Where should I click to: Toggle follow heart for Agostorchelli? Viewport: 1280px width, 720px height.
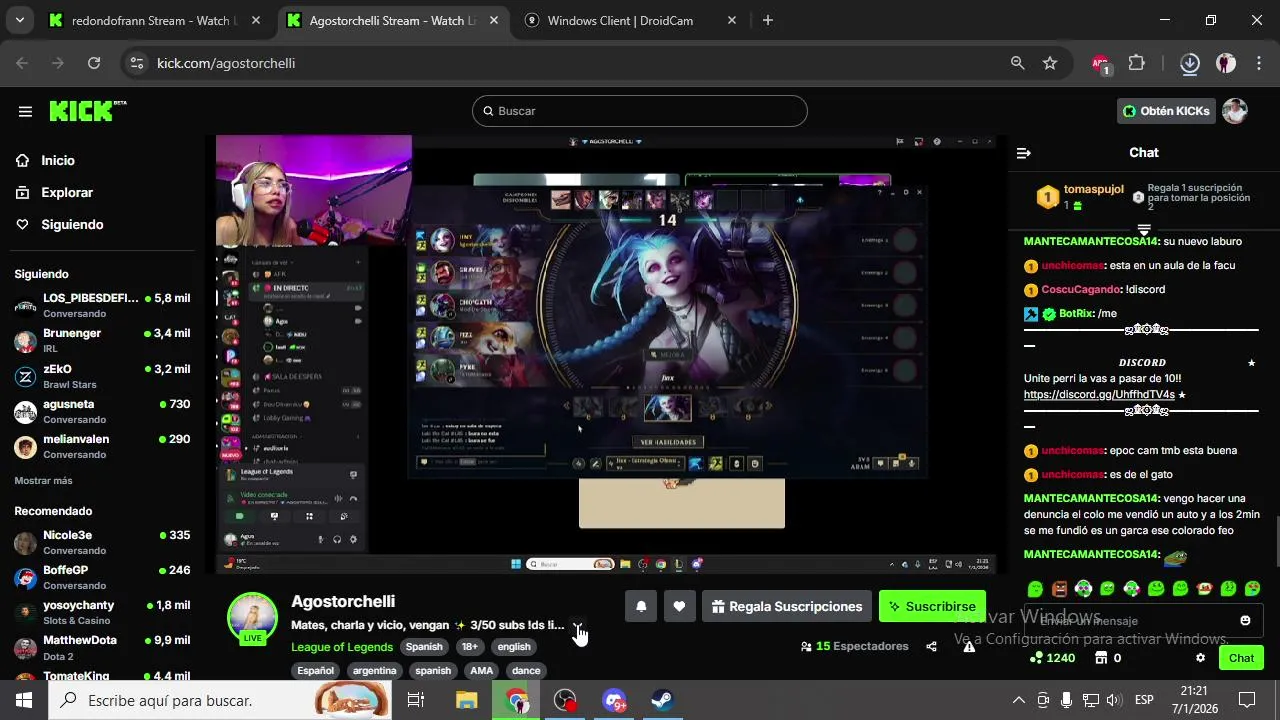679,606
